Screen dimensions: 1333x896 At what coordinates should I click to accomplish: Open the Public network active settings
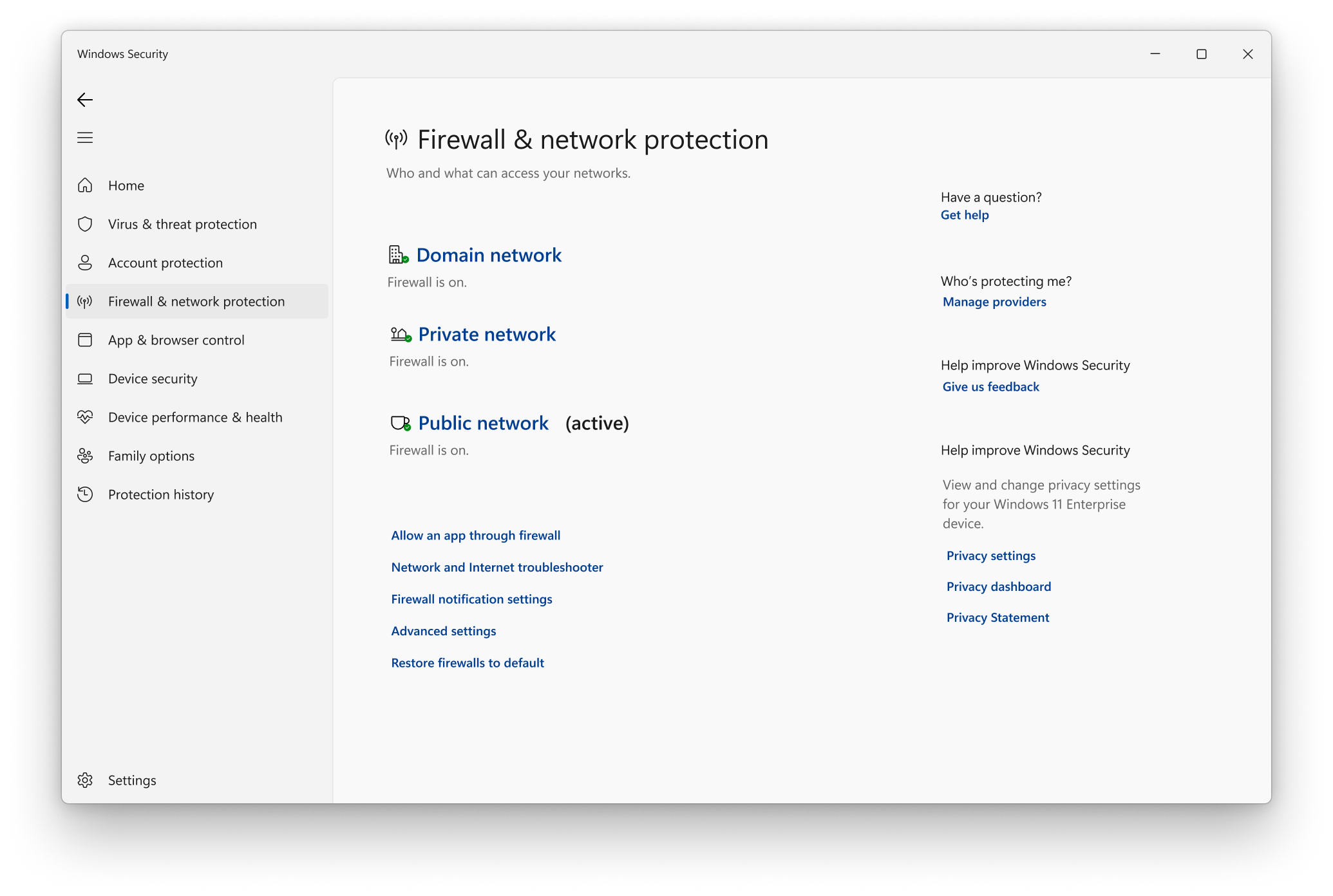point(483,422)
